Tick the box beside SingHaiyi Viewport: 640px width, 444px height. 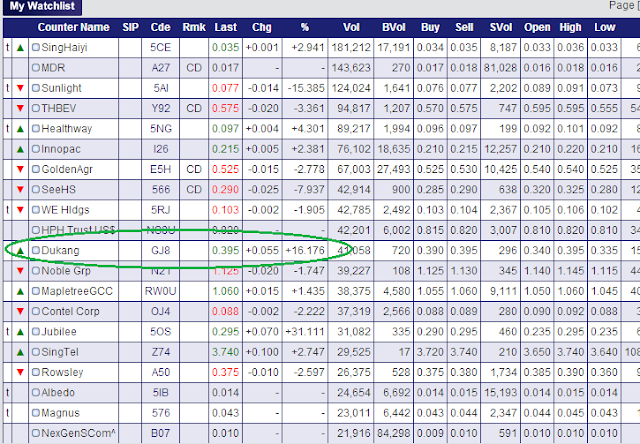36,47
